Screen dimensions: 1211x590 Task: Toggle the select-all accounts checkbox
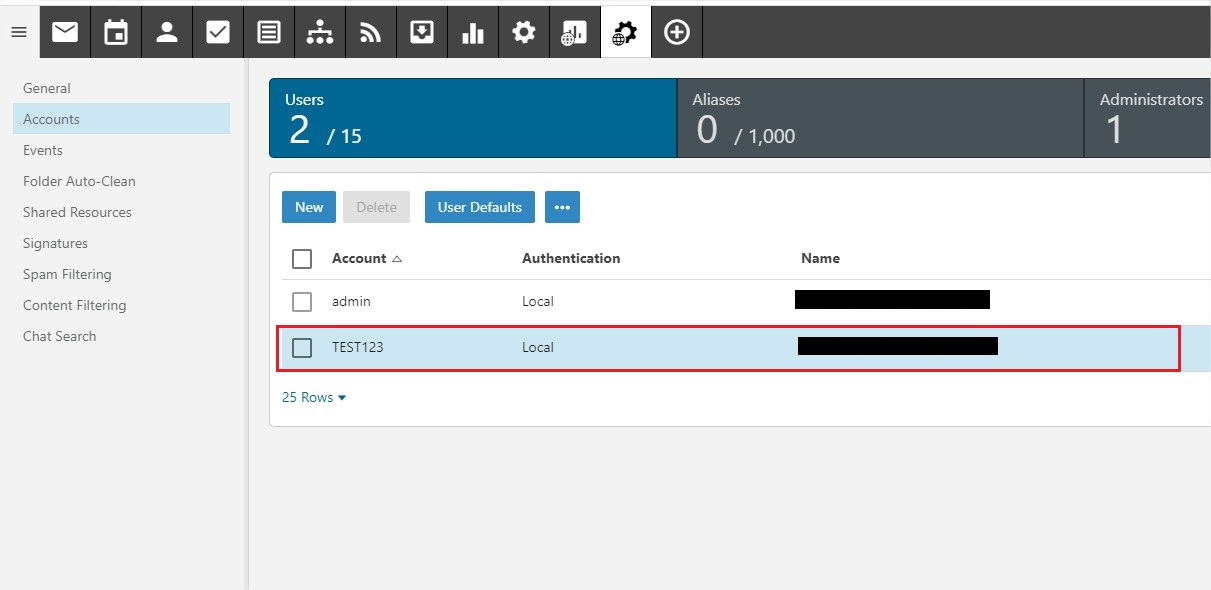[302, 259]
